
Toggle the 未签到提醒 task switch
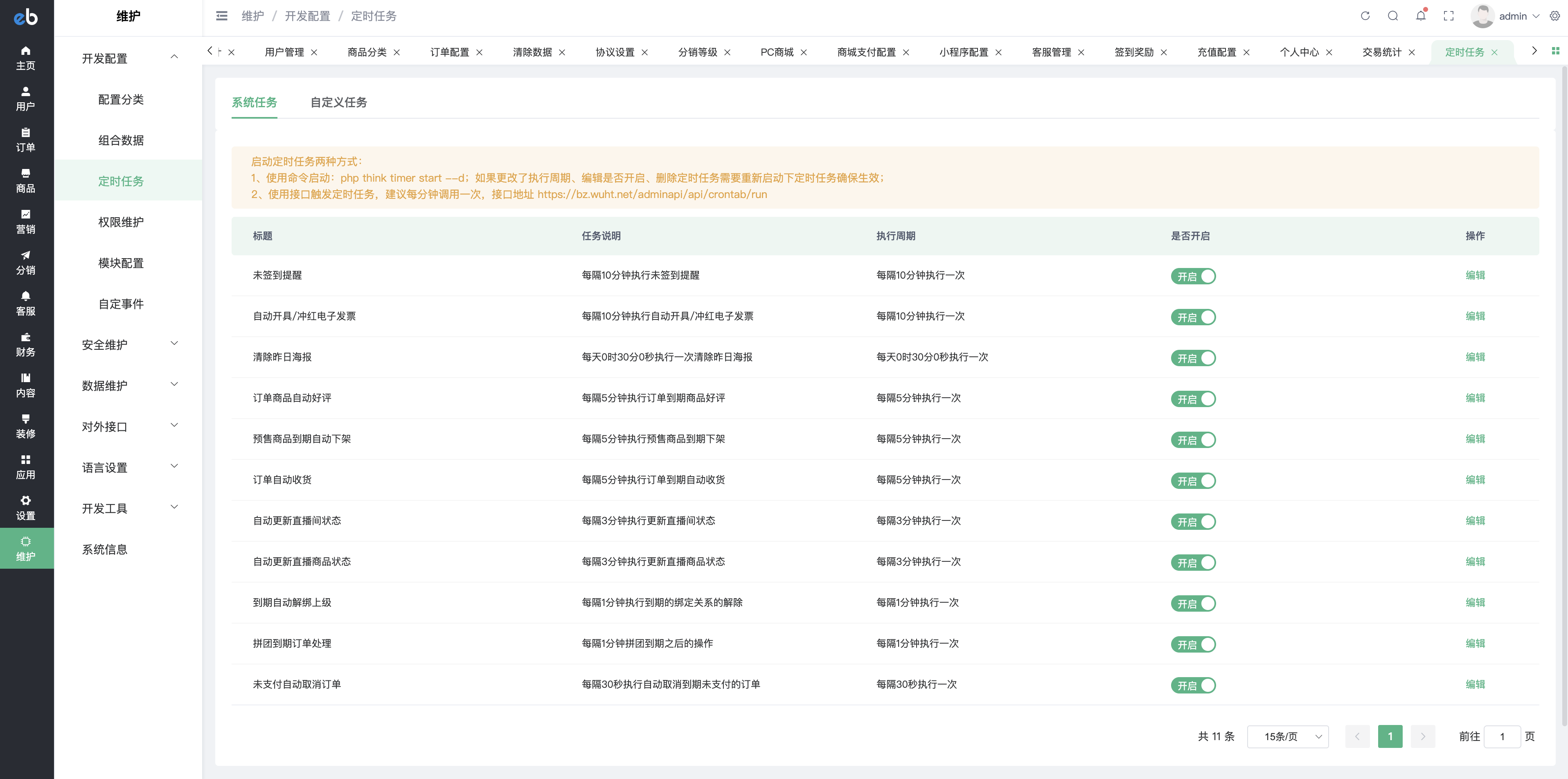click(1193, 276)
